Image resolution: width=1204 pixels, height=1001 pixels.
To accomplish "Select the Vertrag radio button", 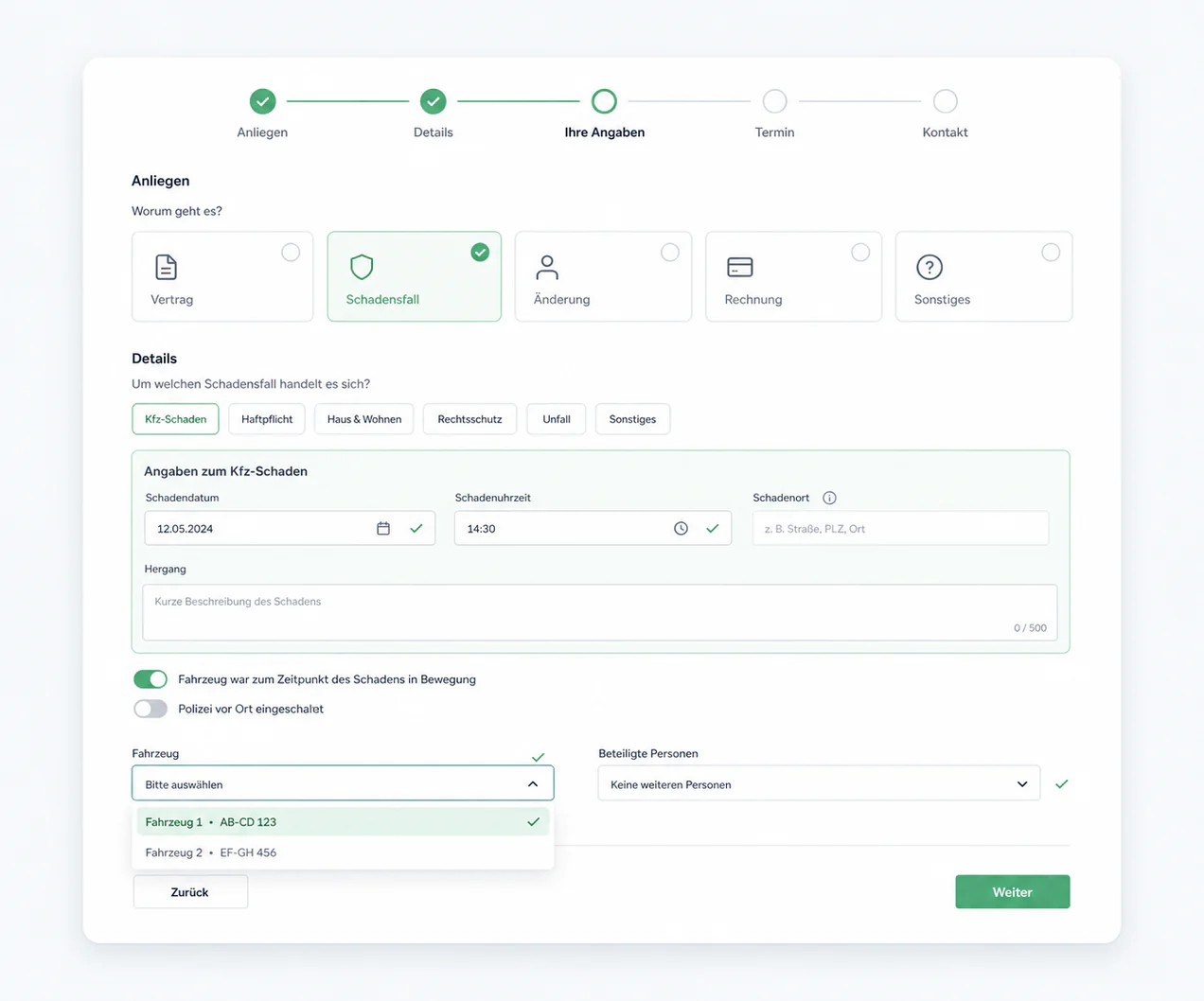I will click(x=291, y=253).
